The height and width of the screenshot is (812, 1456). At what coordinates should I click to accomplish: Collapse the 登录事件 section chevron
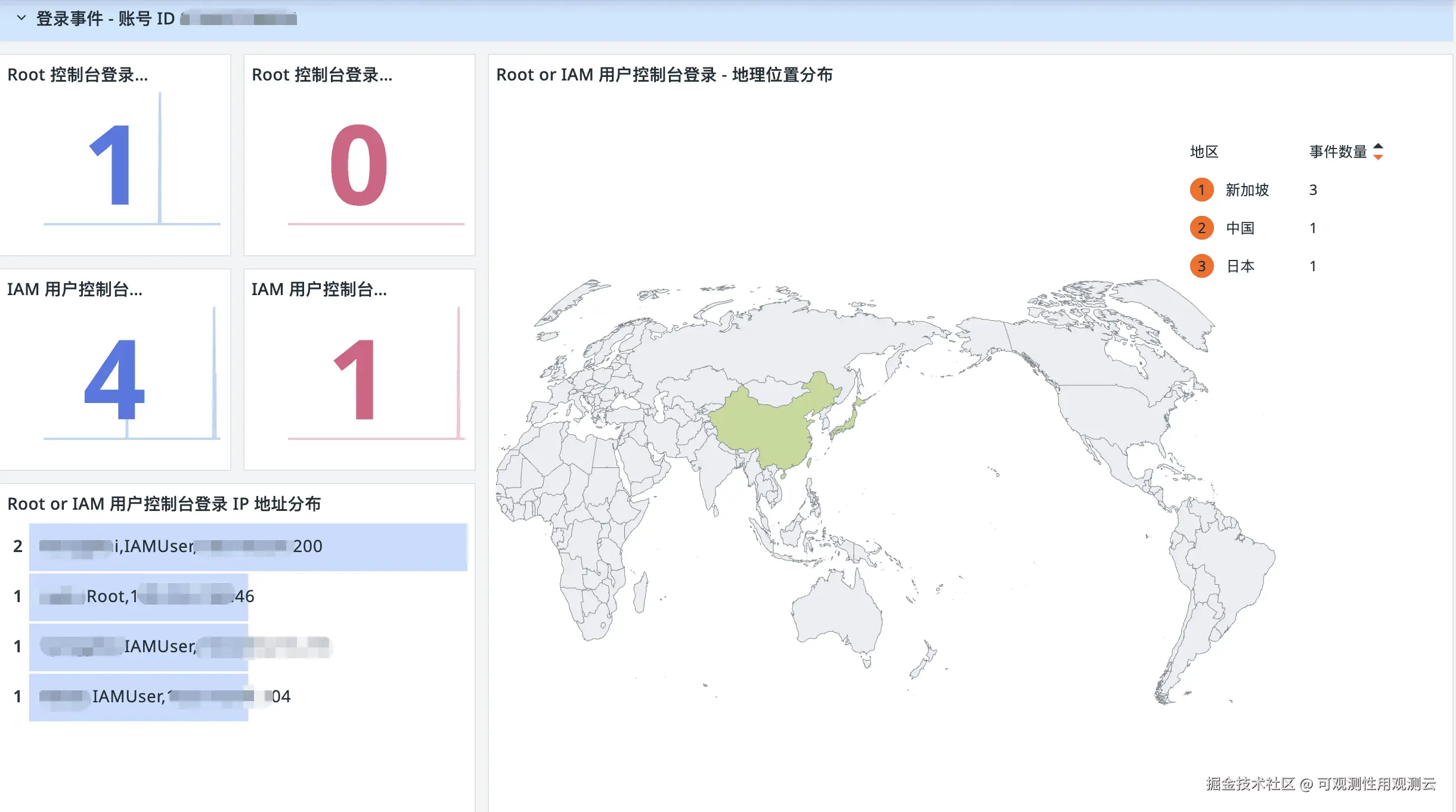point(21,18)
